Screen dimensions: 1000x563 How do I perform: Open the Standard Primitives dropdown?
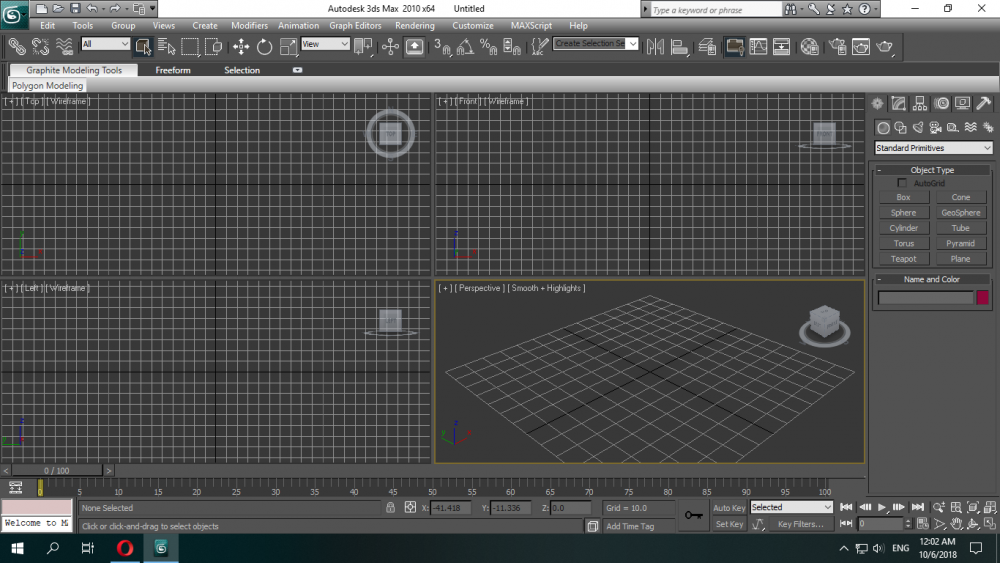click(933, 148)
